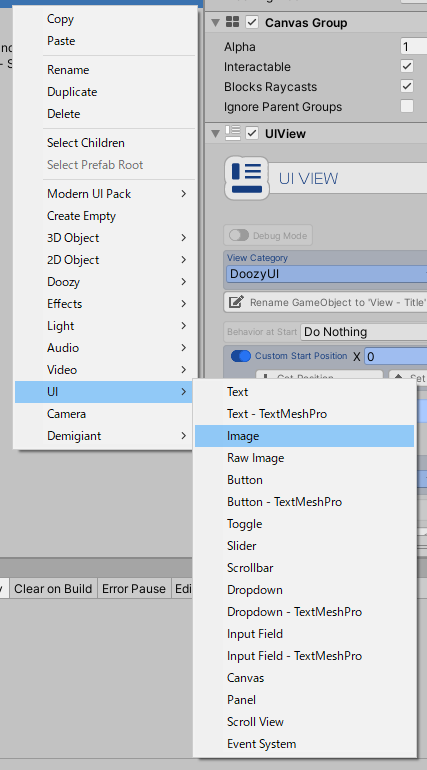Image resolution: width=427 pixels, height=770 pixels.
Task: Open Behavior at Start dropdown
Action: [364, 332]
